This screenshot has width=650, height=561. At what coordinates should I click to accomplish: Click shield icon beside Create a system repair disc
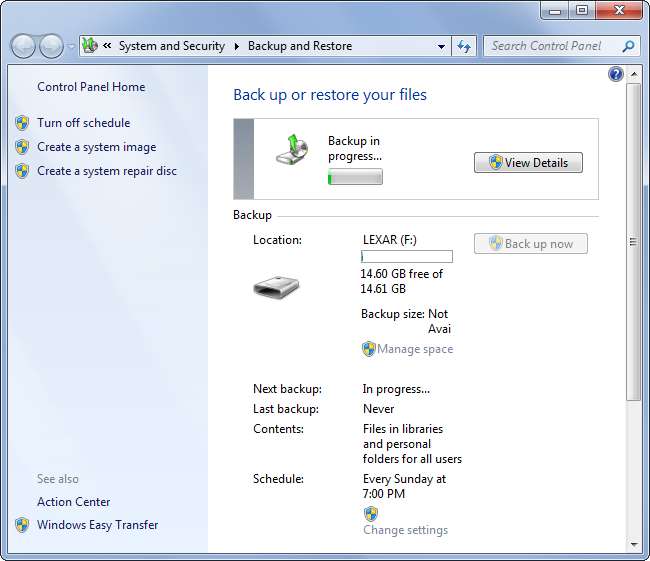pos(22,171)
